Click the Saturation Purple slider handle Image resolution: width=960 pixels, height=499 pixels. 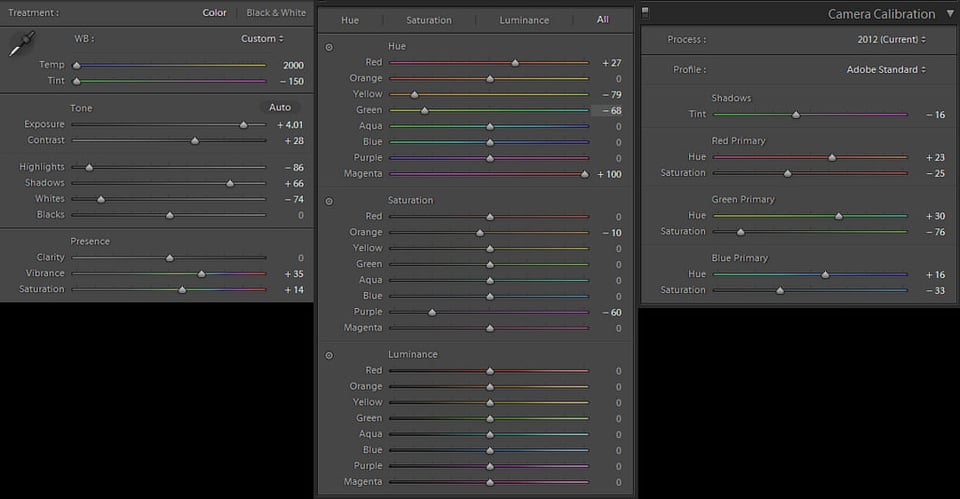(x=432, y=312)
